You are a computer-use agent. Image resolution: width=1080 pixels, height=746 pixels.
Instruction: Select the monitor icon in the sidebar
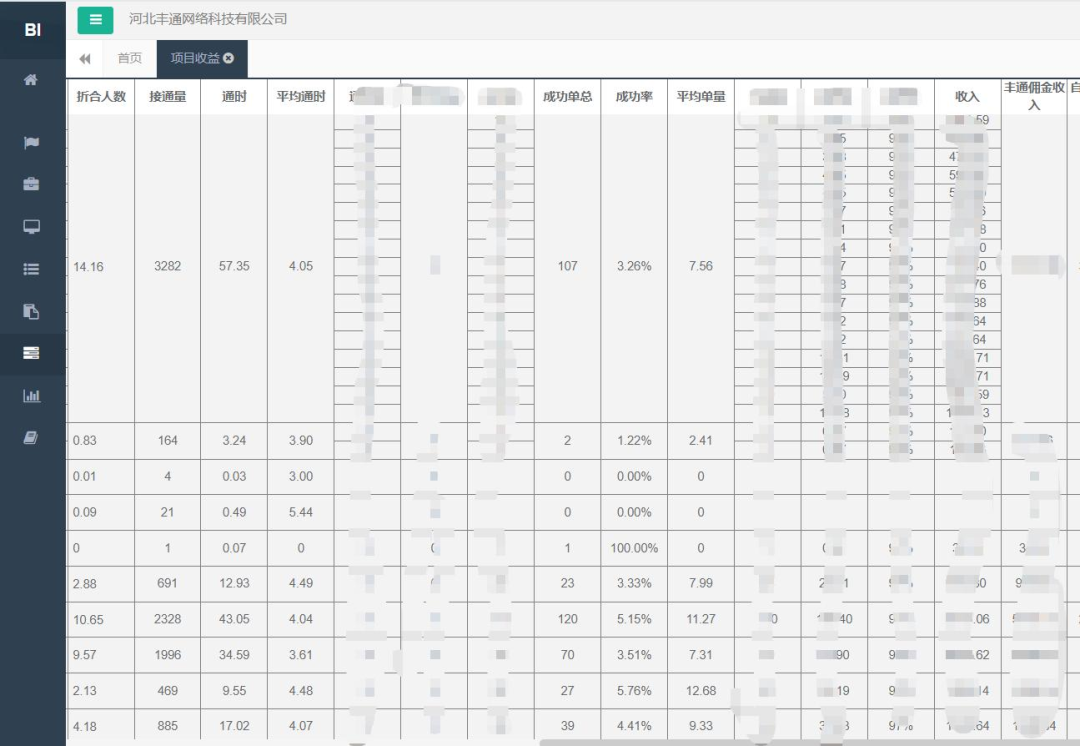point(31,227)
